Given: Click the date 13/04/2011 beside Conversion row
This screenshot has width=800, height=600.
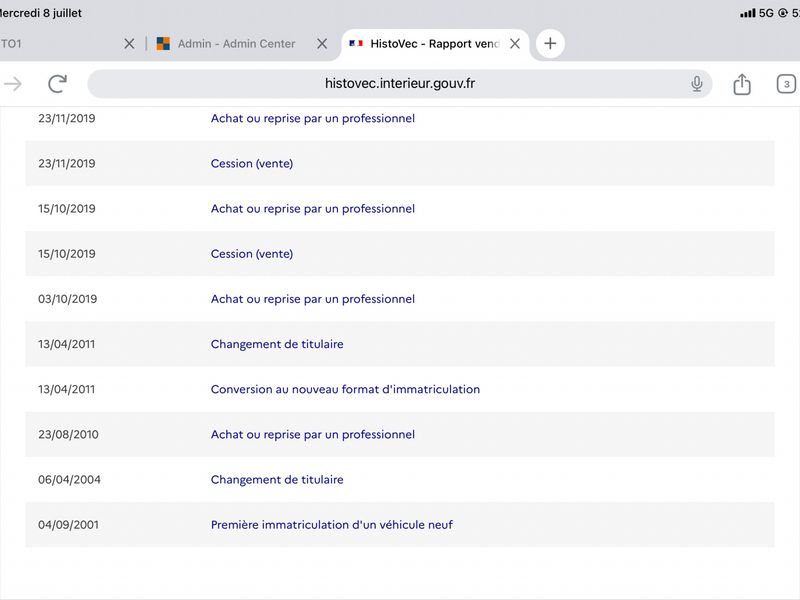Looking at the screenshot, I should [66, 389].
